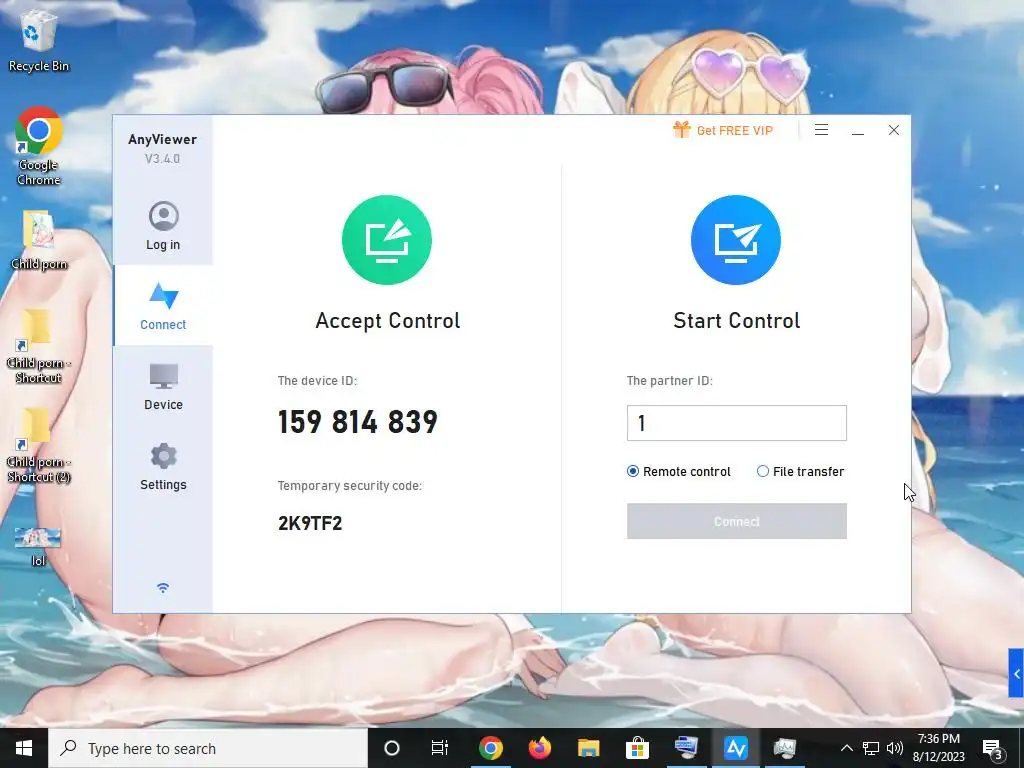The height and width of the screenshot is (768, 1024).
Task: Select Google Chrome desktop shortcut
Action: pos(39,146)
